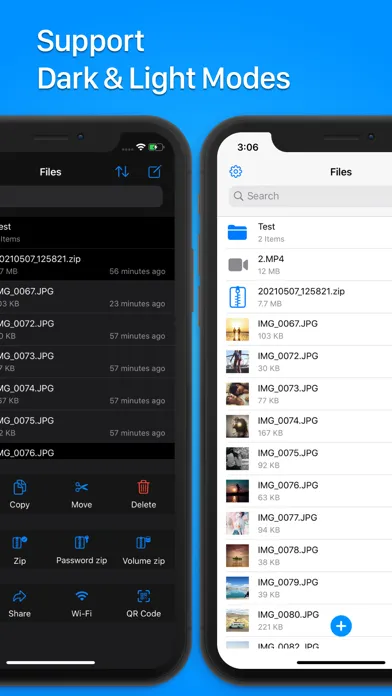Select IMG_0073.JPG row in dark mode
Viewport: 392px width, 696px height.
coord(87,362)
